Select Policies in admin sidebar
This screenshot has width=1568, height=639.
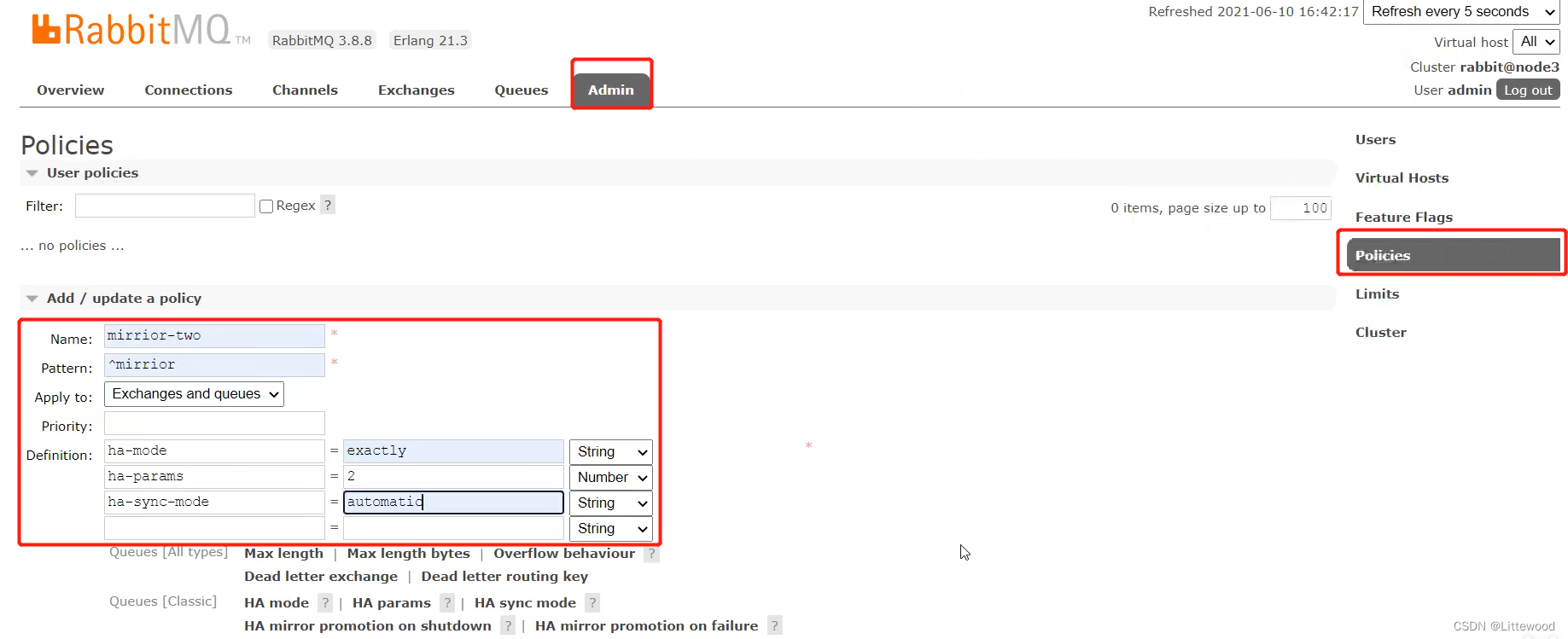pos(1453,255)
